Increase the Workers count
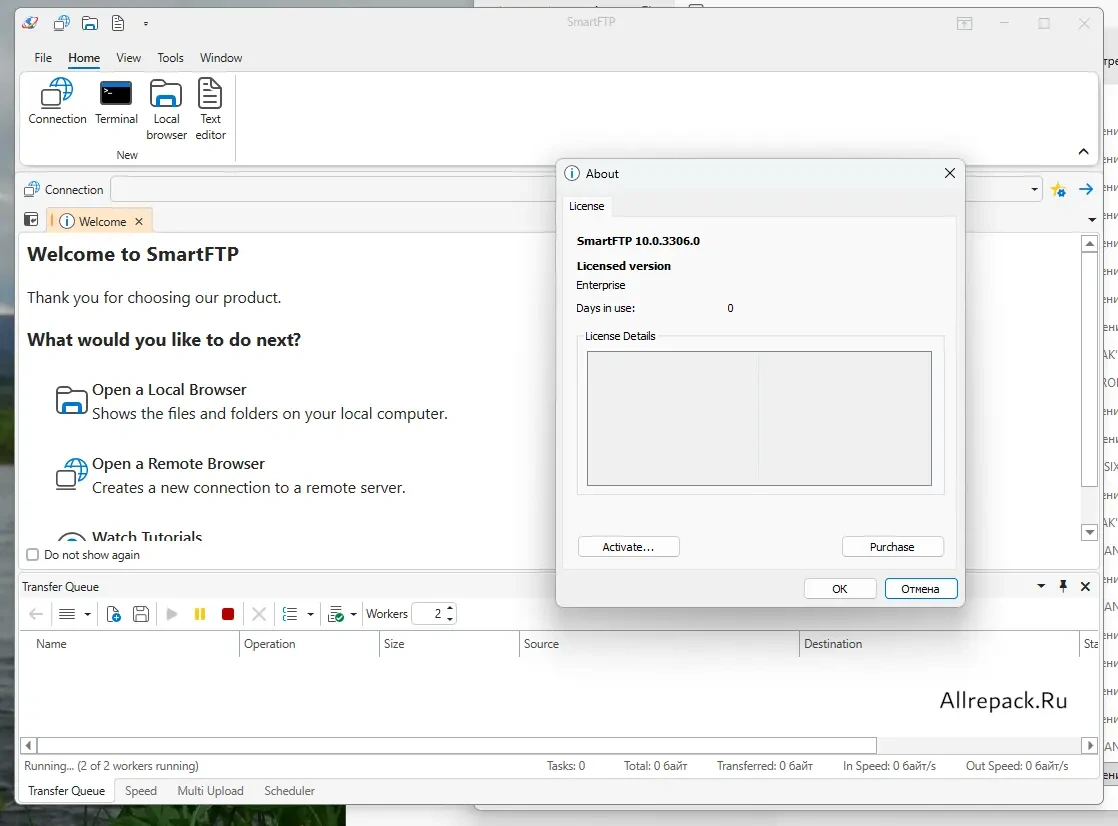Image resolution: width=1118 pixels, height=826 pixels. [449, 609]
